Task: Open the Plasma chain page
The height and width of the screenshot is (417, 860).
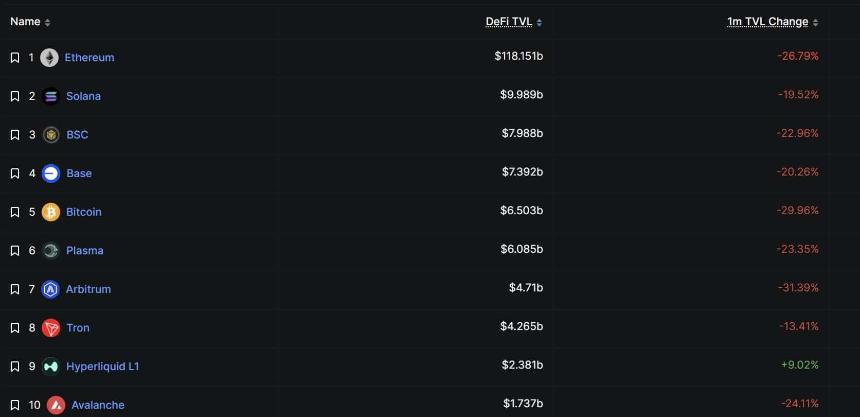Action: [x=85, y=251]
